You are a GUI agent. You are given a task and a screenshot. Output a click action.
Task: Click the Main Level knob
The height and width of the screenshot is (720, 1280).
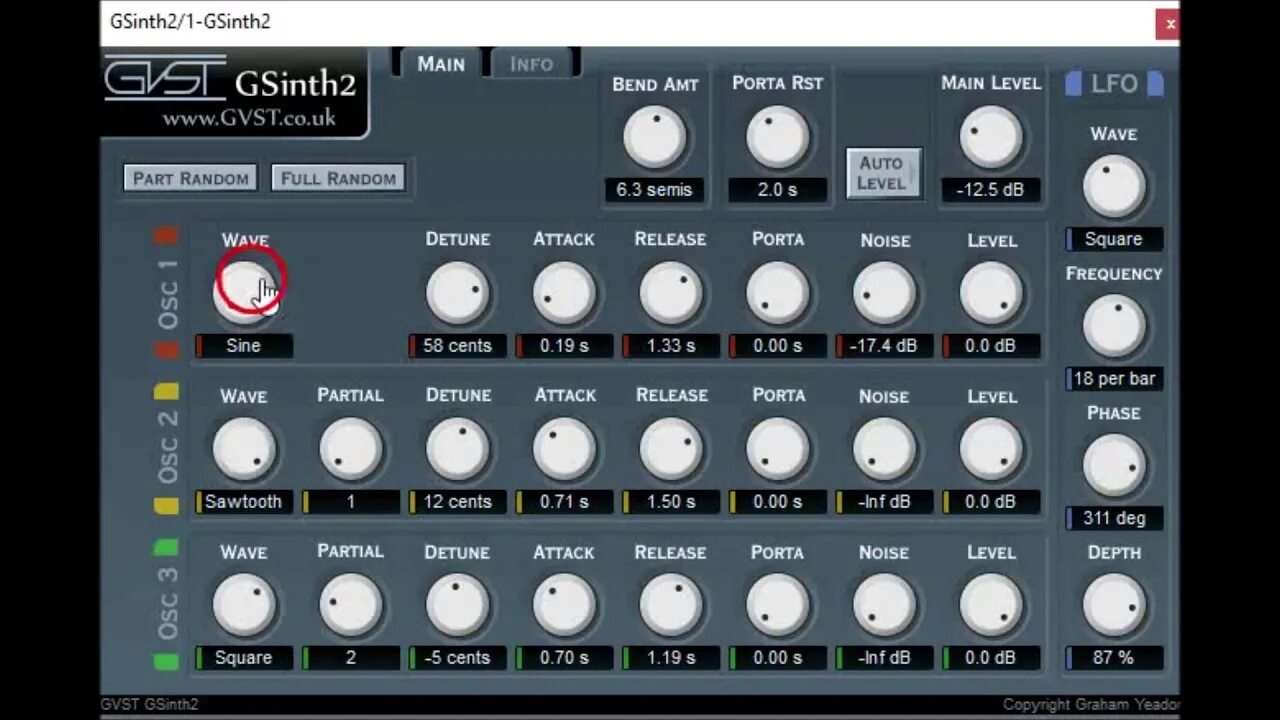pos(991,137)
